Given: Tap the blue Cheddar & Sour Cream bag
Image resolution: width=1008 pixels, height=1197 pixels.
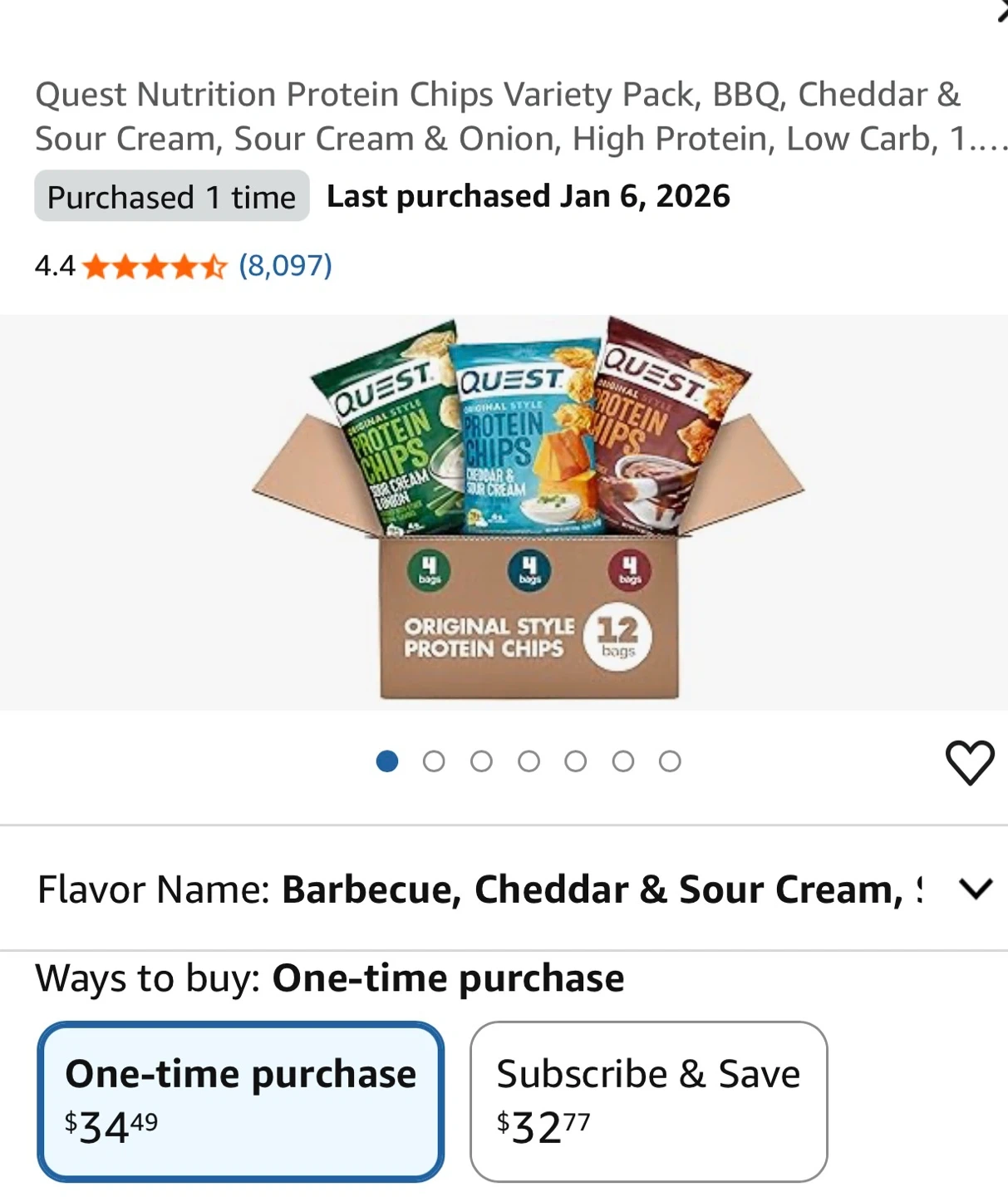Looking at the screenshot, I should tap(525, 436).
